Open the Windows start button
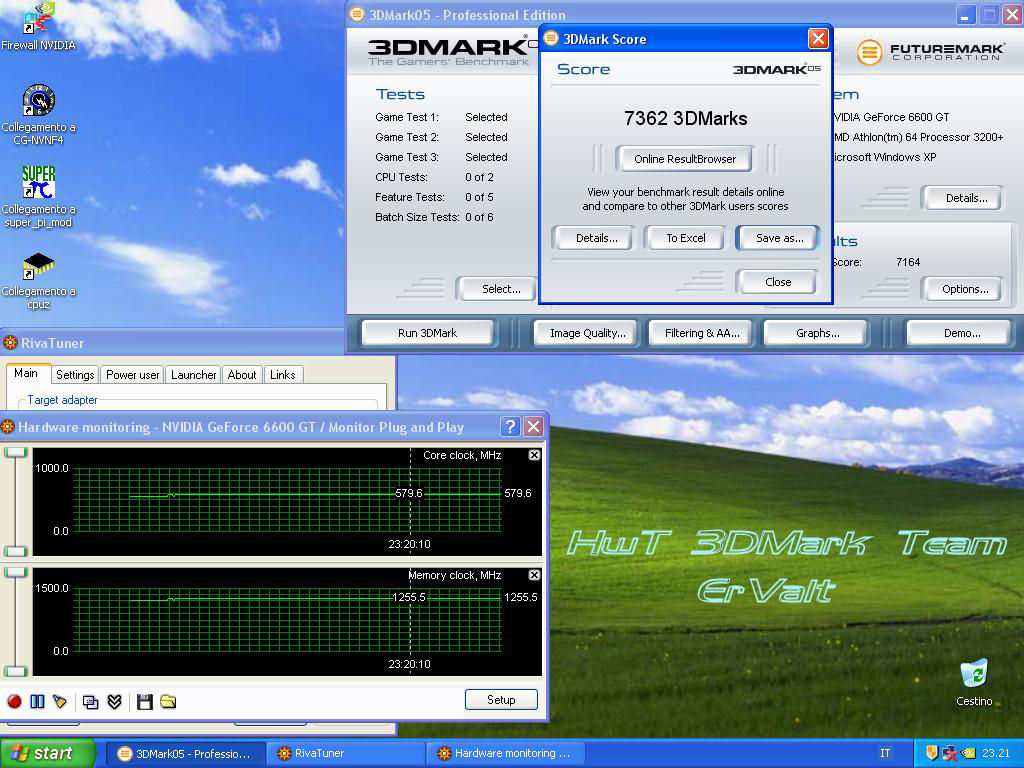 point(47,753)
